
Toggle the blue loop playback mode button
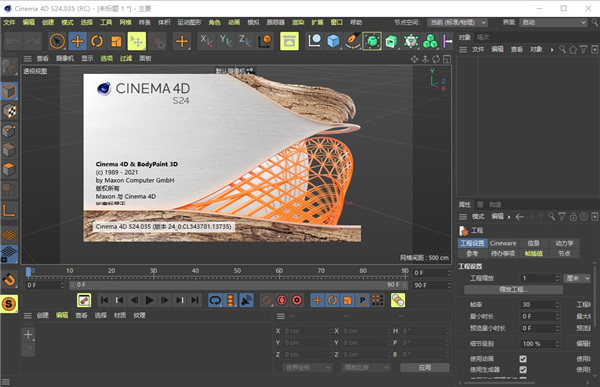point(215,300)
